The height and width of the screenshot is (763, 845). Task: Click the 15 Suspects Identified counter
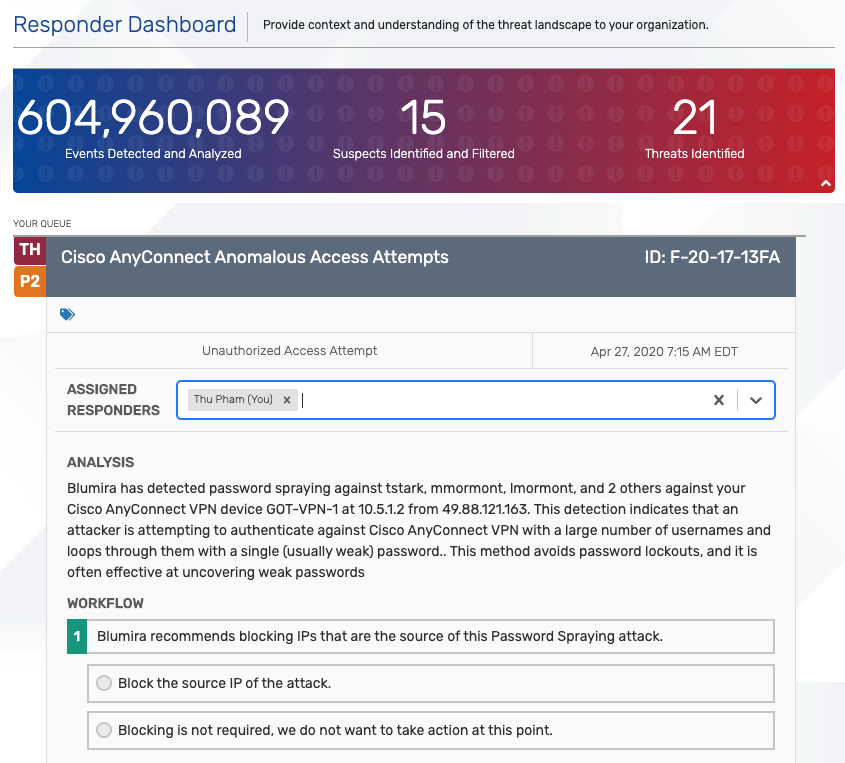point(424,129)
